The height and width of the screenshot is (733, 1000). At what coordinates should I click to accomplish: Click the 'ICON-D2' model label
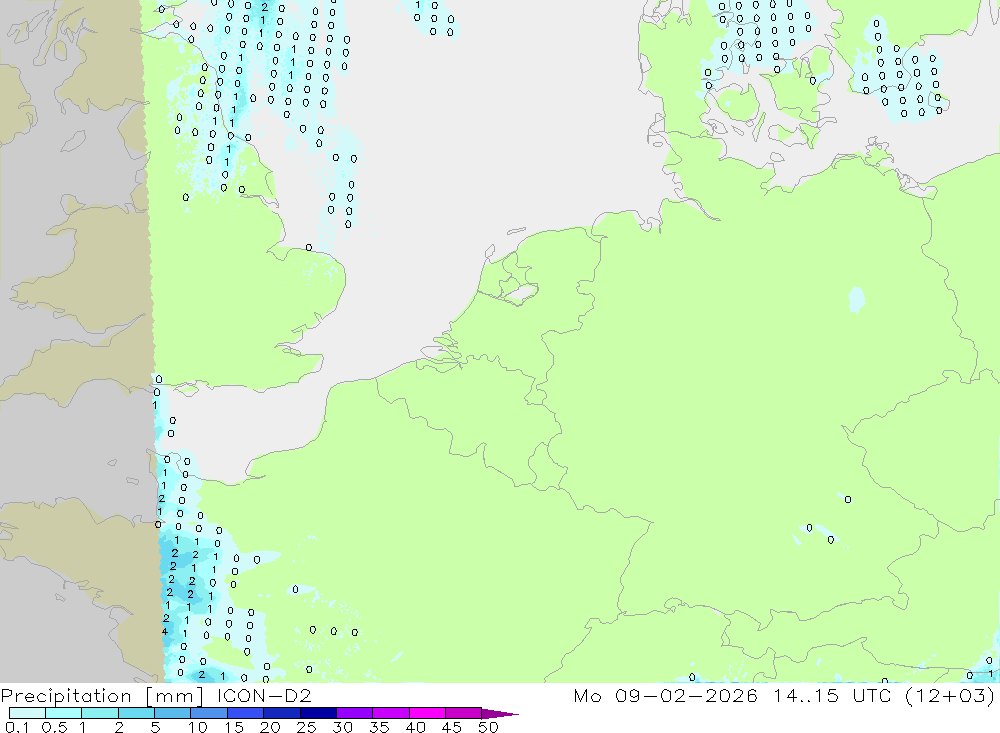264,695
